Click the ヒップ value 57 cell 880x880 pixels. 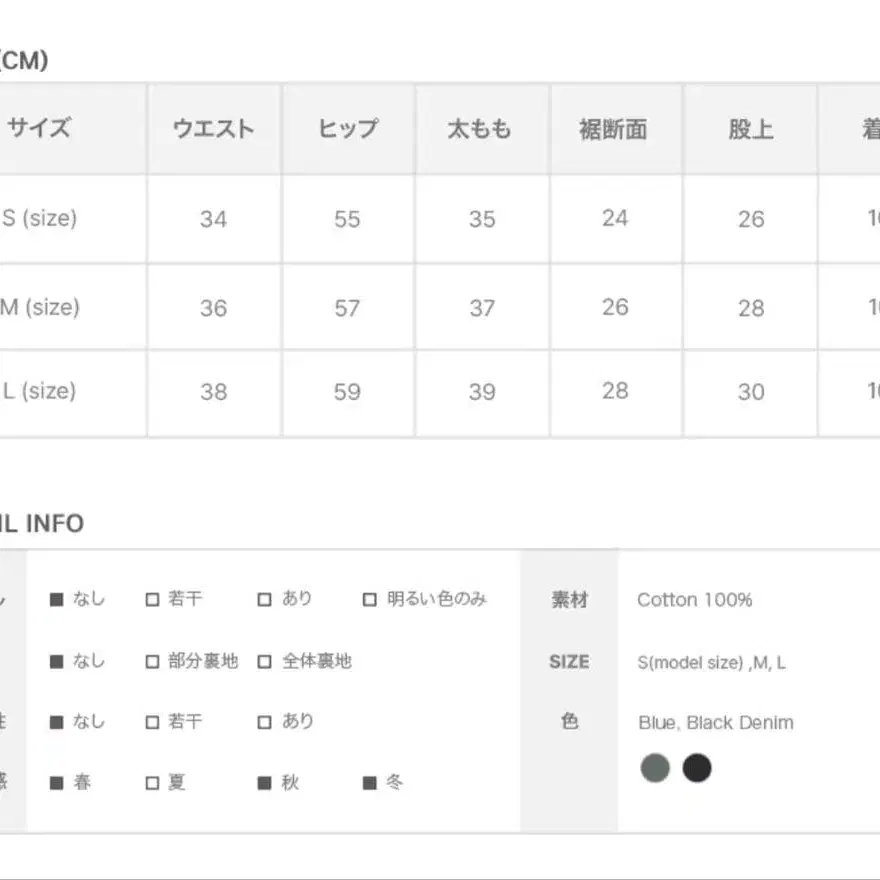347,307
